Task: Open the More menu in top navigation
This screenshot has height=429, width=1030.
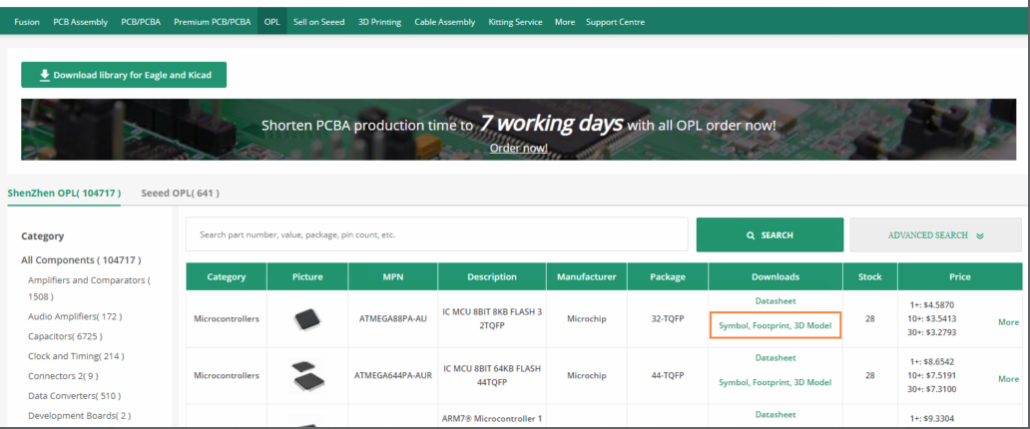Action: coord(565,22)
